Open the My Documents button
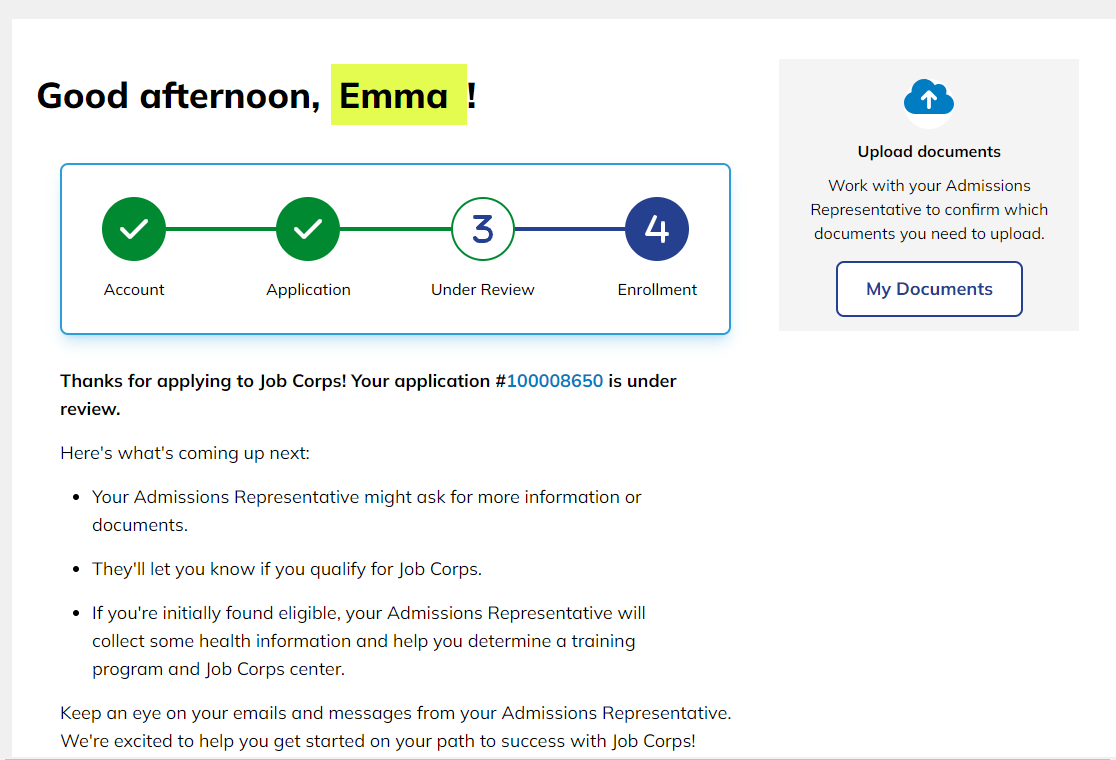Image resolution: width=1116 pixels, height=760 pixels. (x=929, y=289)
